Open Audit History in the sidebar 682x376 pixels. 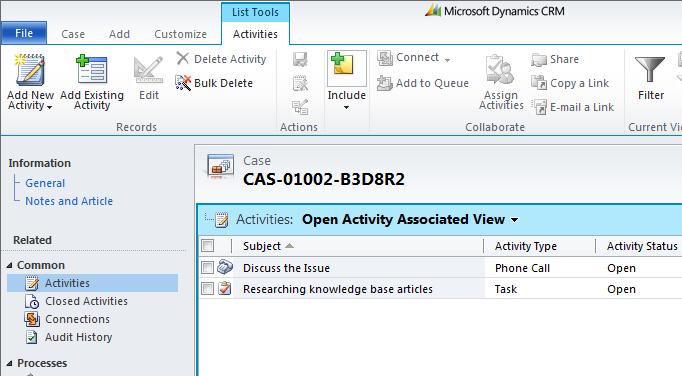point(79,337)
